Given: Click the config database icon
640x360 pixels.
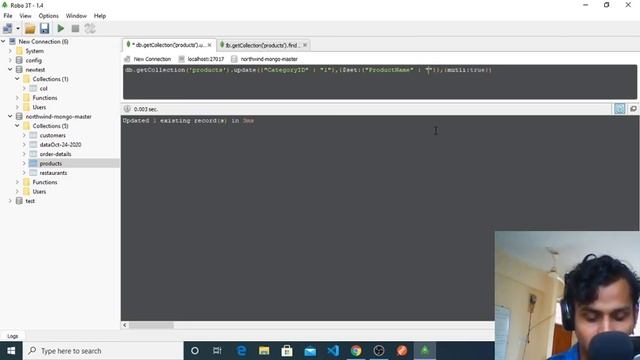Looking at the screenshot, I should [19, 60].
